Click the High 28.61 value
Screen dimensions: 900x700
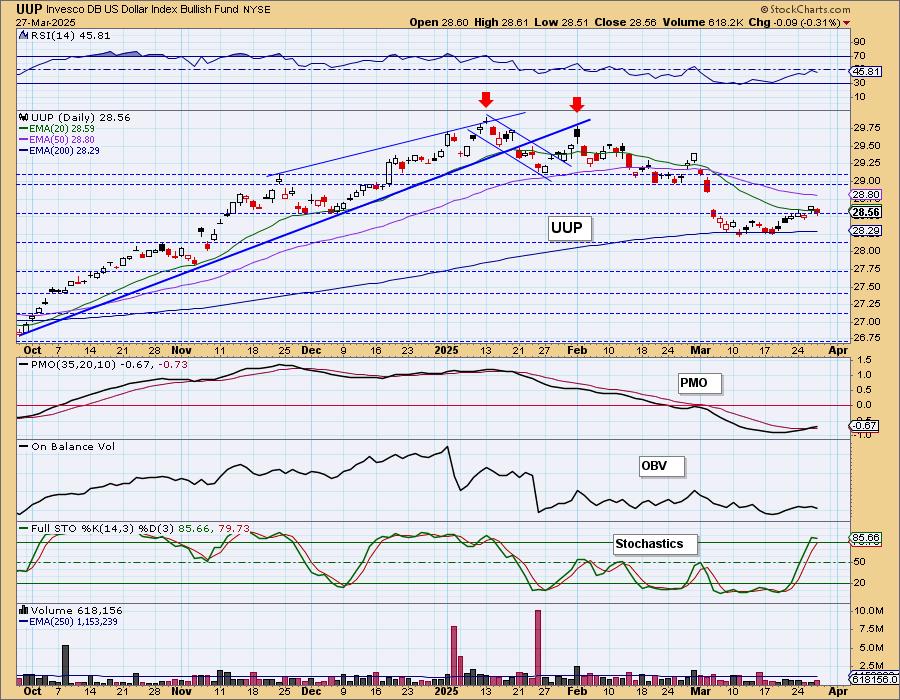(x=501, y=22)
